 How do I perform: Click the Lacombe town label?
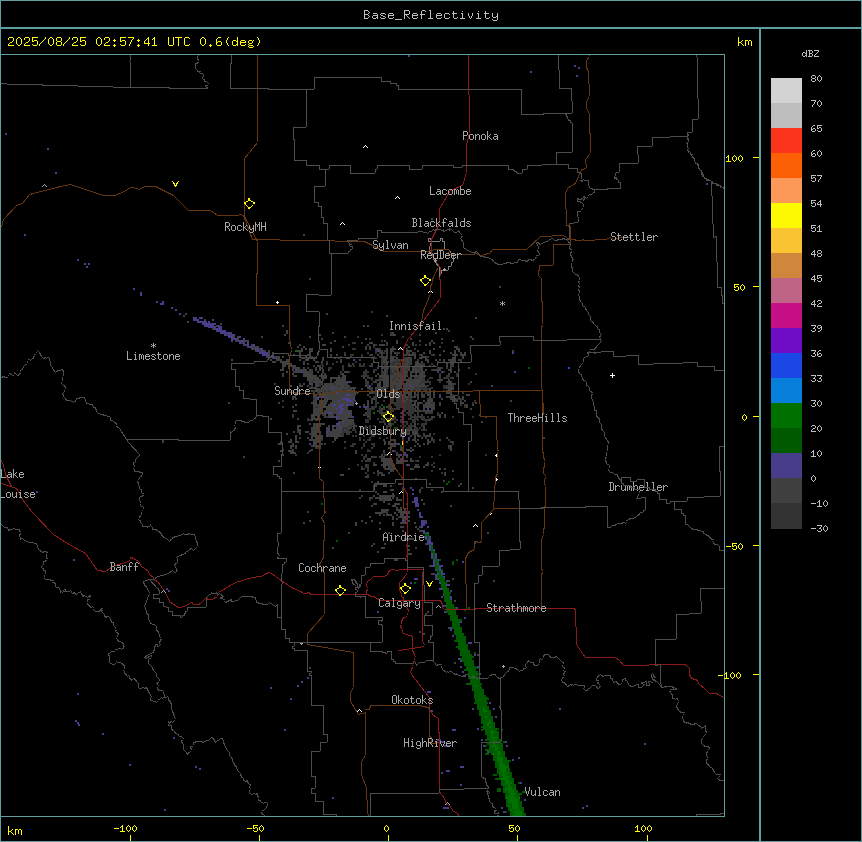[x=450, y=191]
